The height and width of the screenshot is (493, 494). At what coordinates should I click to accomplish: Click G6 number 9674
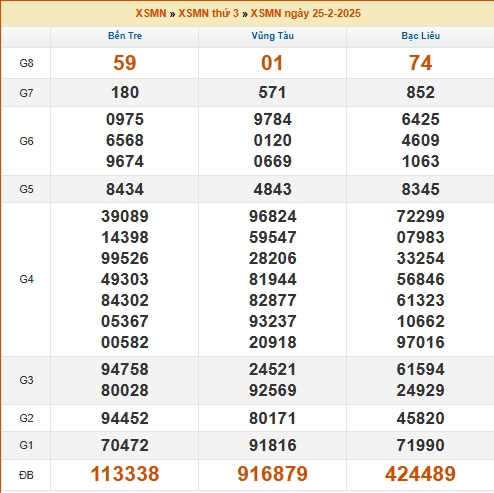[125, 161]
